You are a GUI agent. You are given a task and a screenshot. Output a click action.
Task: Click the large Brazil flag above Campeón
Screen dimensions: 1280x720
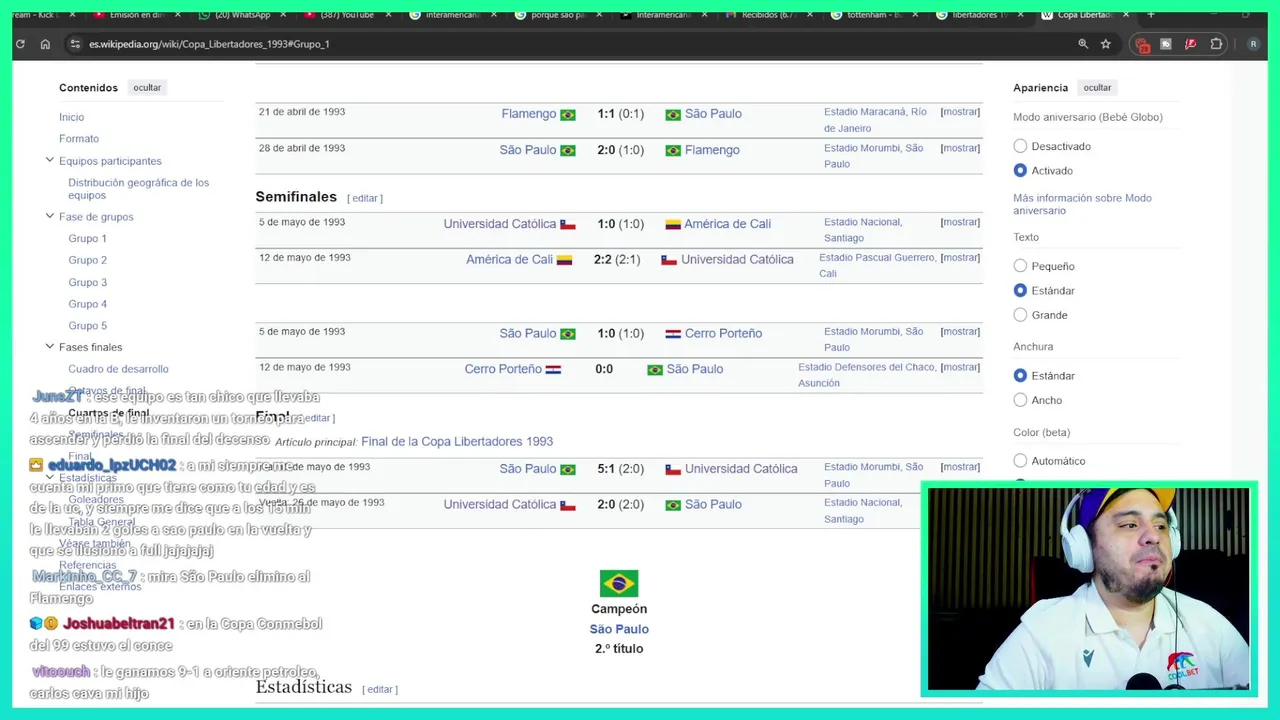[x=619, y=583]
